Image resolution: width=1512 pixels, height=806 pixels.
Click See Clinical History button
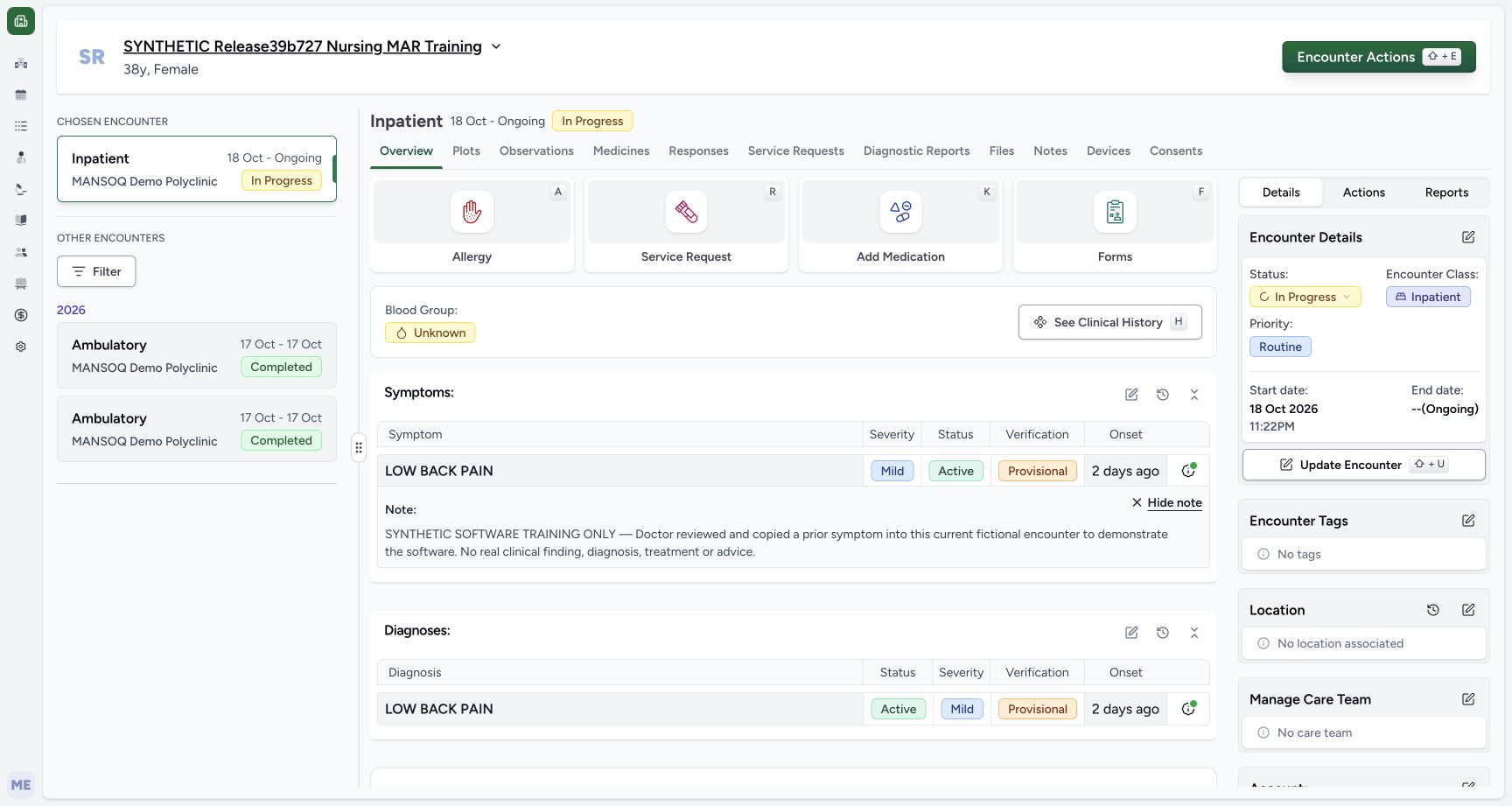(1109, 322)
